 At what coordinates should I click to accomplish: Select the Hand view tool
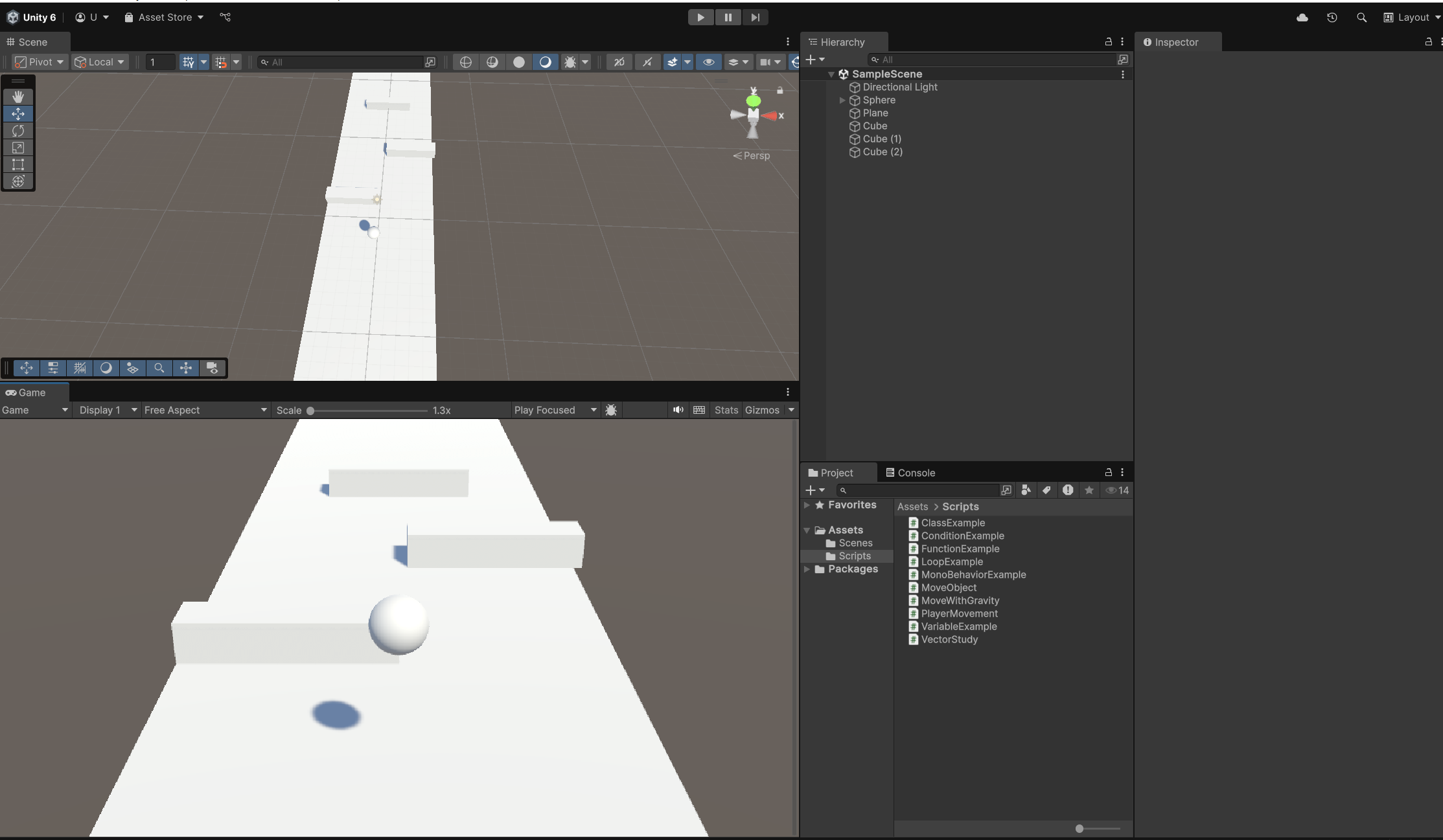pos(18,96)
